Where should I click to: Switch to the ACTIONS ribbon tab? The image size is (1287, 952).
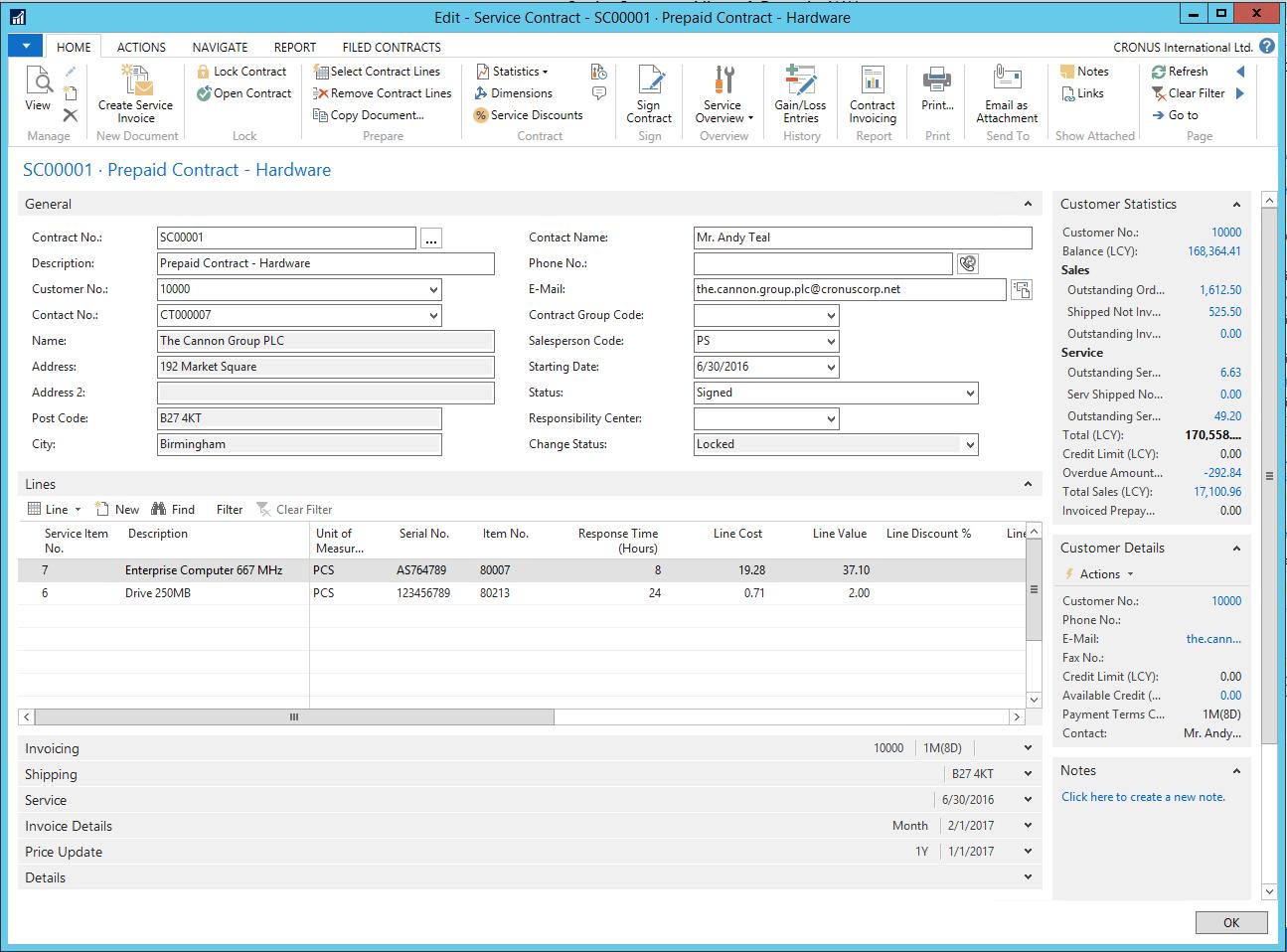click(141, 47)
